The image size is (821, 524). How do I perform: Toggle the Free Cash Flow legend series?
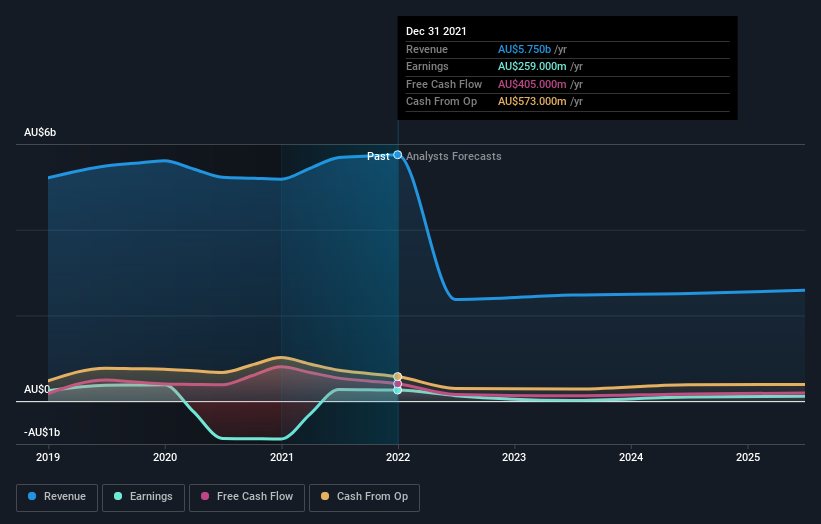click(247, 497)
